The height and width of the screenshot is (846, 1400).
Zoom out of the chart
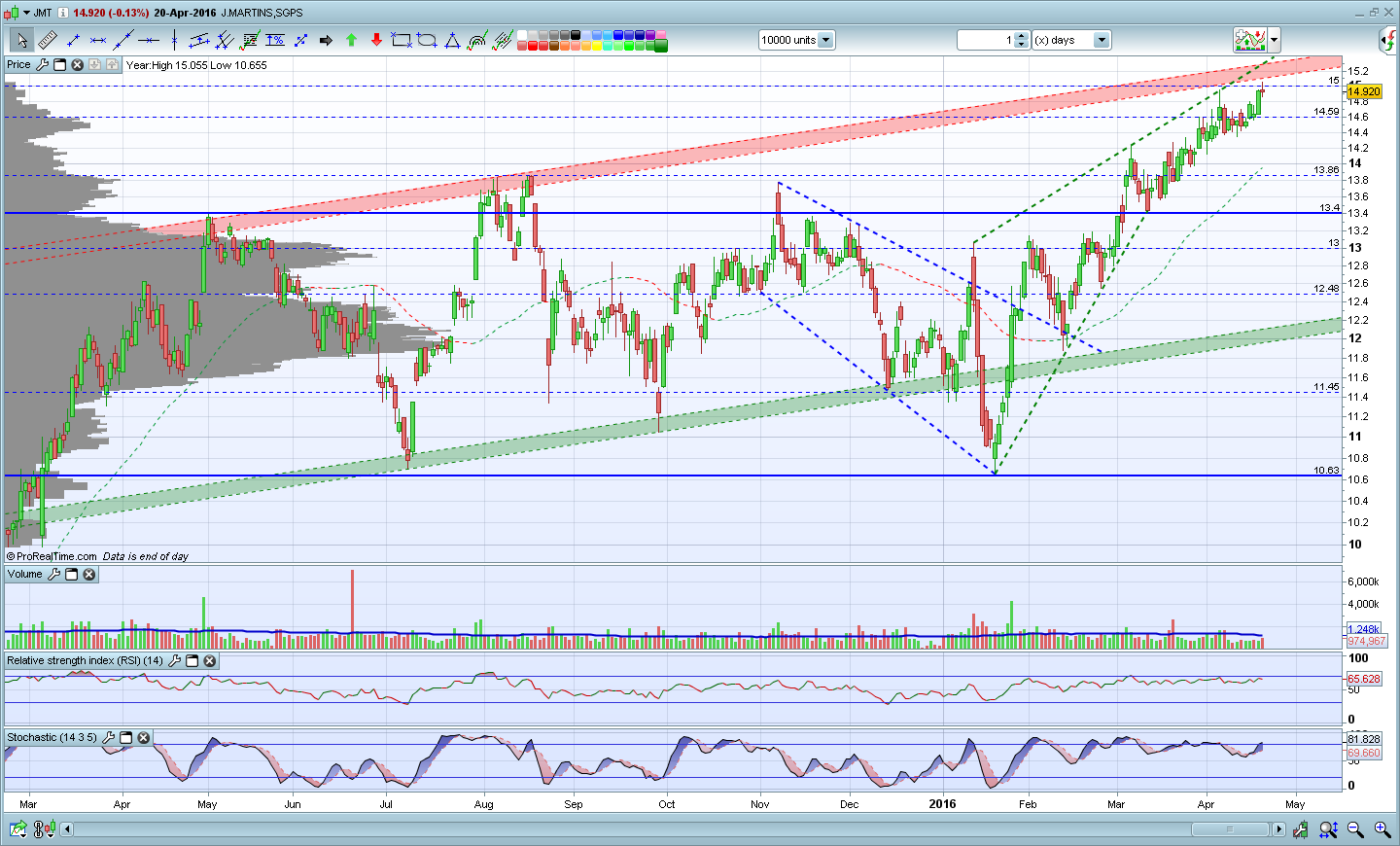click(x=1355, y=829)
